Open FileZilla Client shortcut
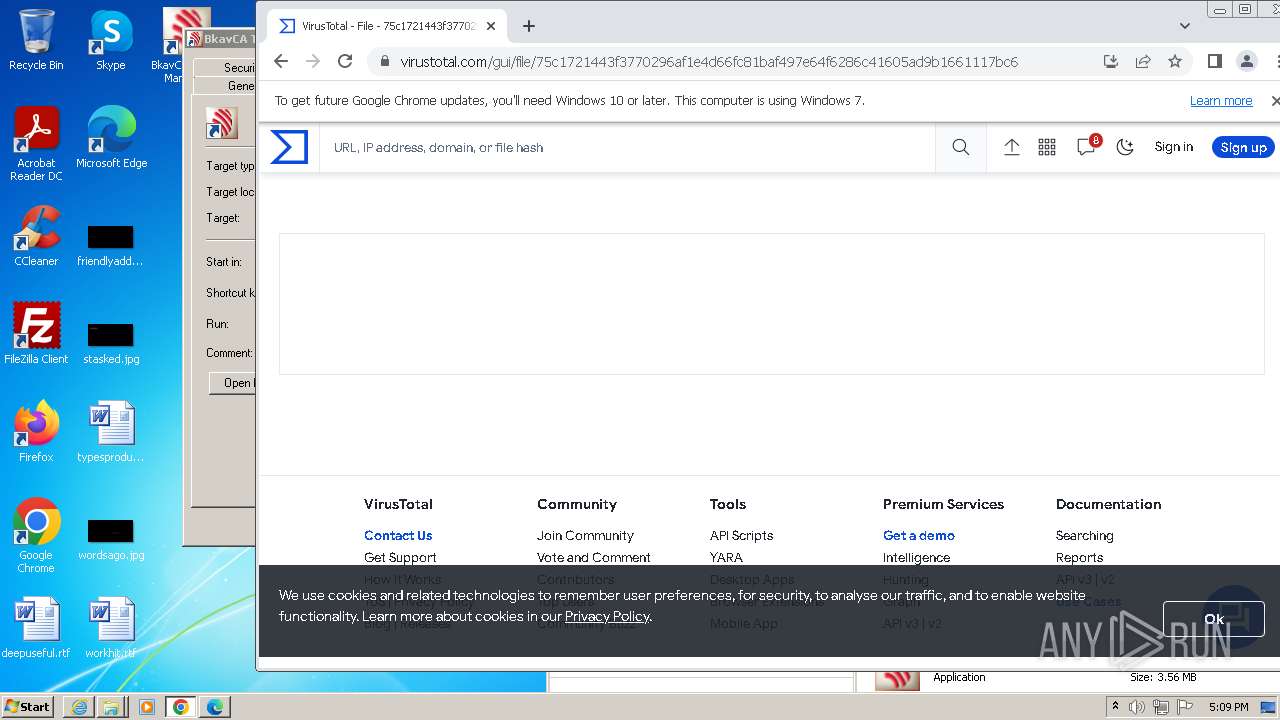1280x720 pixels. click(36, 334)
